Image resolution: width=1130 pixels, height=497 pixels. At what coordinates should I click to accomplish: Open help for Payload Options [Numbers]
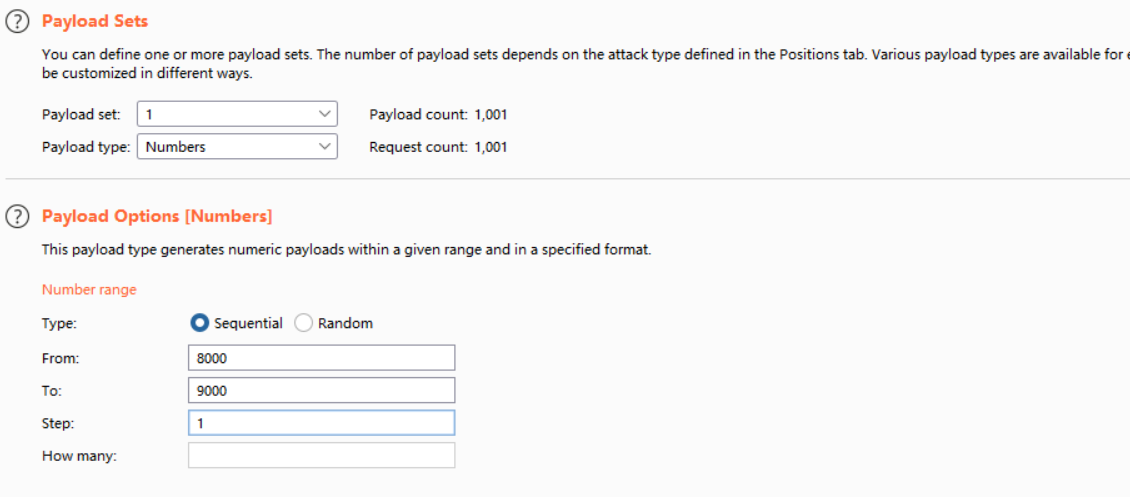click(x=18, y=216)
